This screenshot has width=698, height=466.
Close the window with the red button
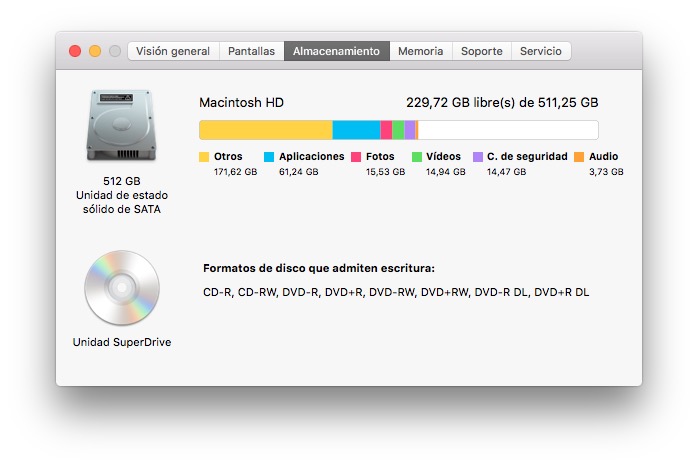pyautogui.click(x=75, y=51)
